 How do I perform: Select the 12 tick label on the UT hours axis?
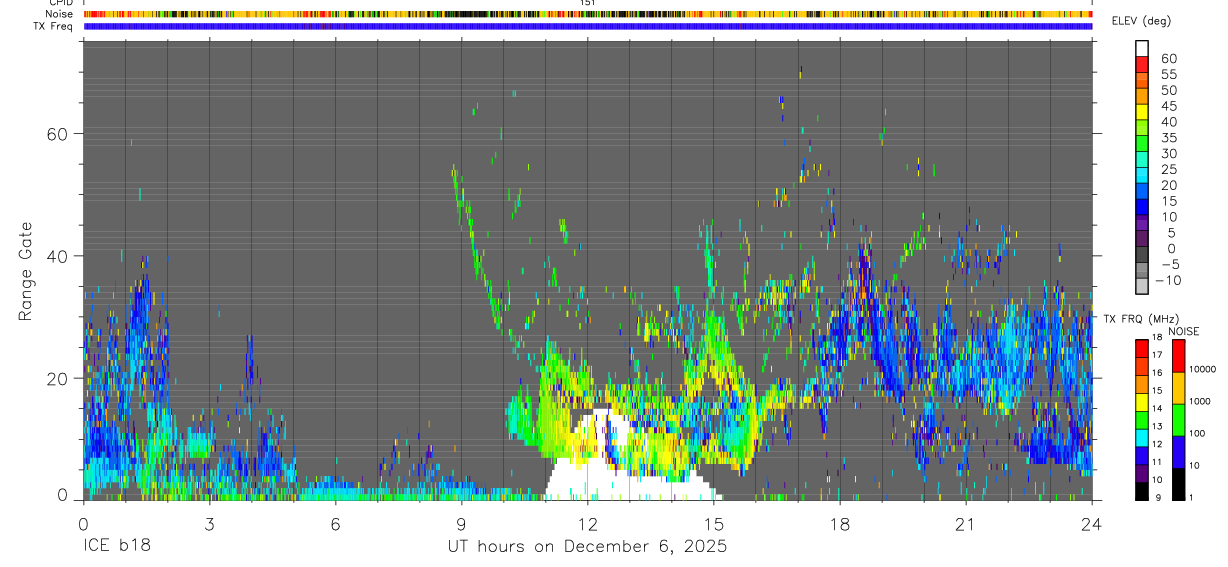click(x=587, y=524)
